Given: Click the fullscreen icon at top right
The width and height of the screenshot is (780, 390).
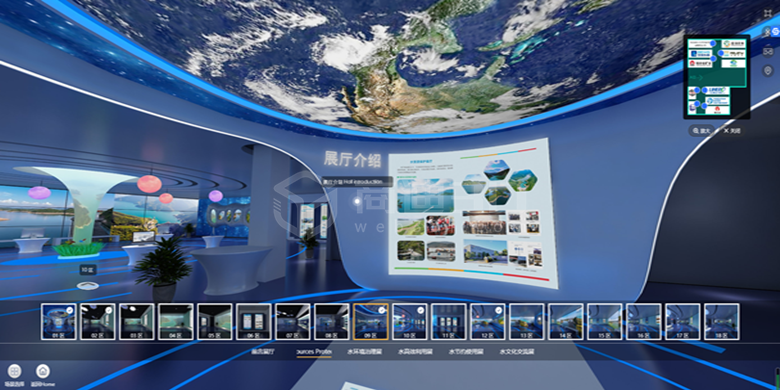Looking at the screenshot, I should coord(768,13).
